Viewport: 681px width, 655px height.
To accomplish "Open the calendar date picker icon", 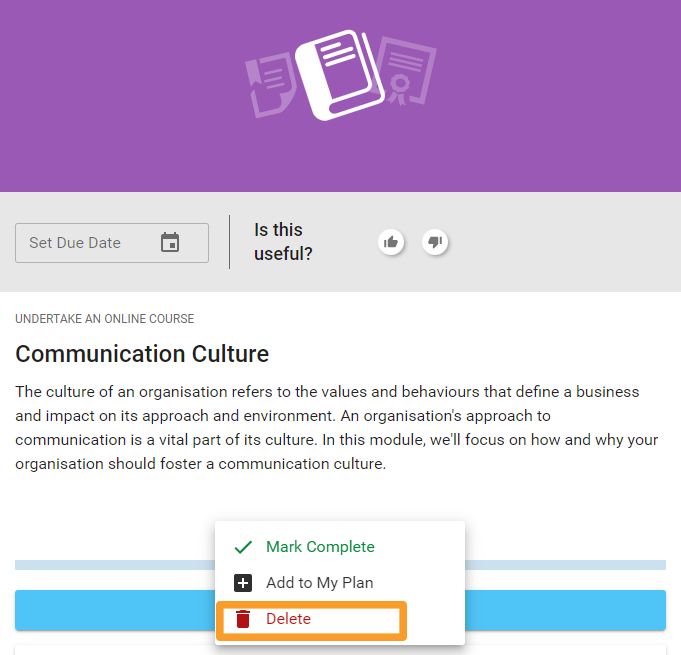I will (170, 243).
